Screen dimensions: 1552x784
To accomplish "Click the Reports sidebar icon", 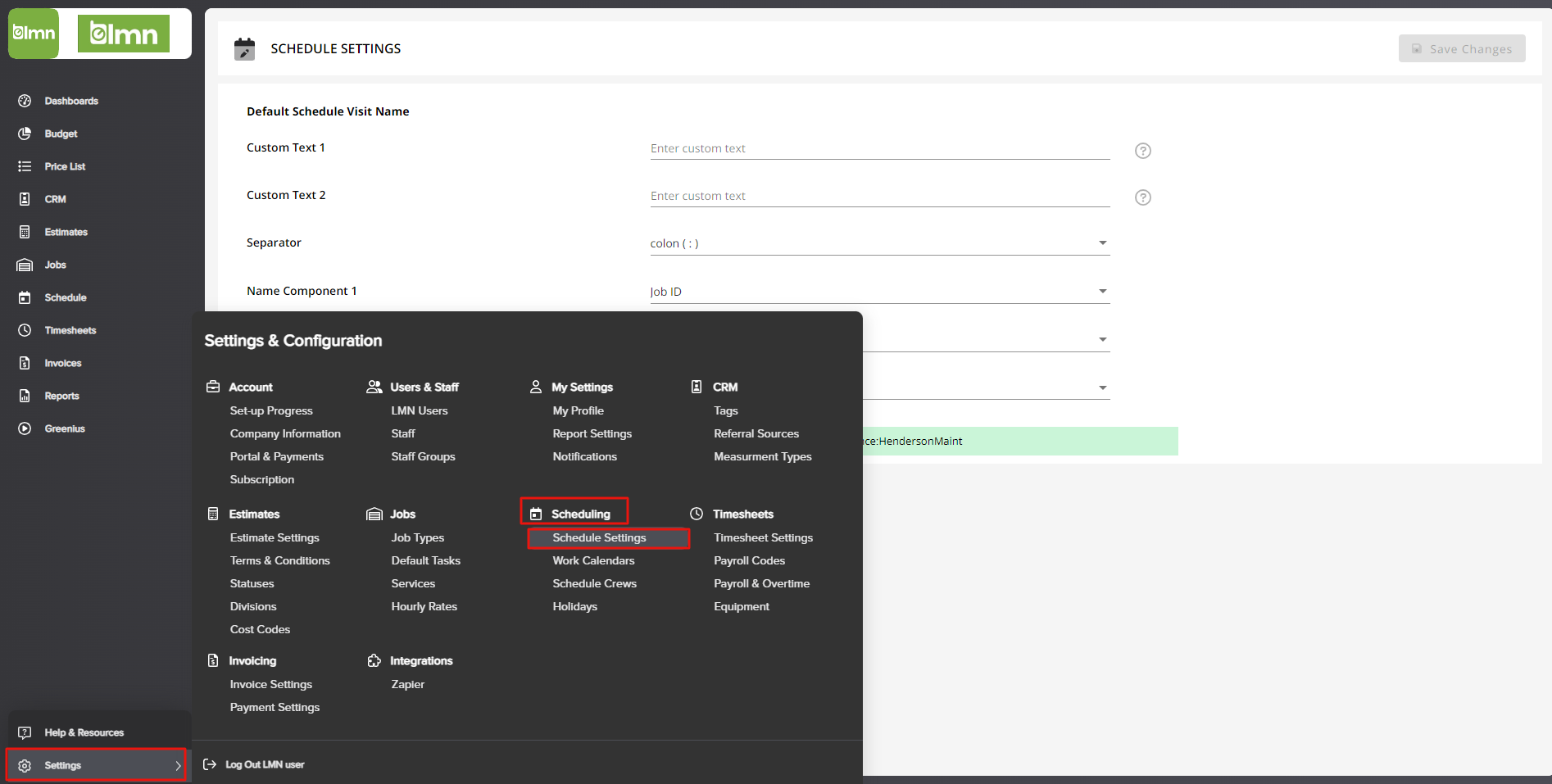I will click(25, 396).
